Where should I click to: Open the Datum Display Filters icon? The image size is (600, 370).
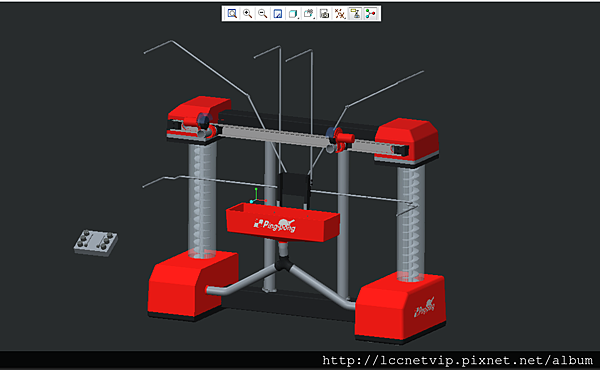tap(340, 14)
